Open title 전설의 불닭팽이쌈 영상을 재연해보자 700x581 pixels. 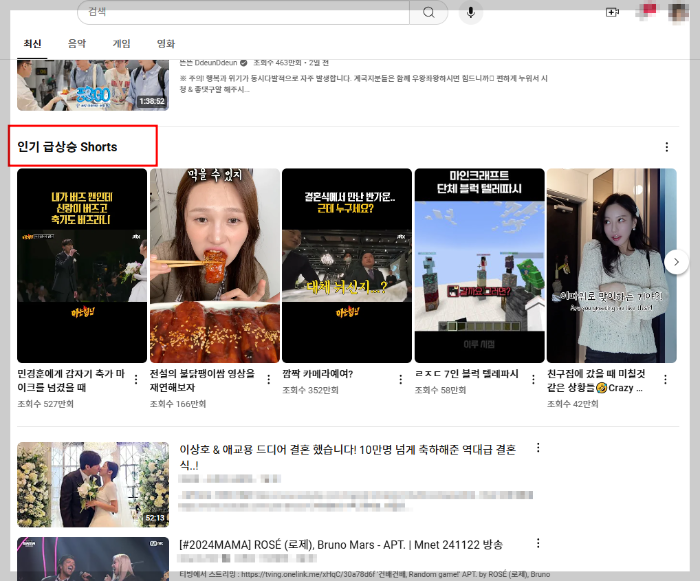[x=202, y=380]
